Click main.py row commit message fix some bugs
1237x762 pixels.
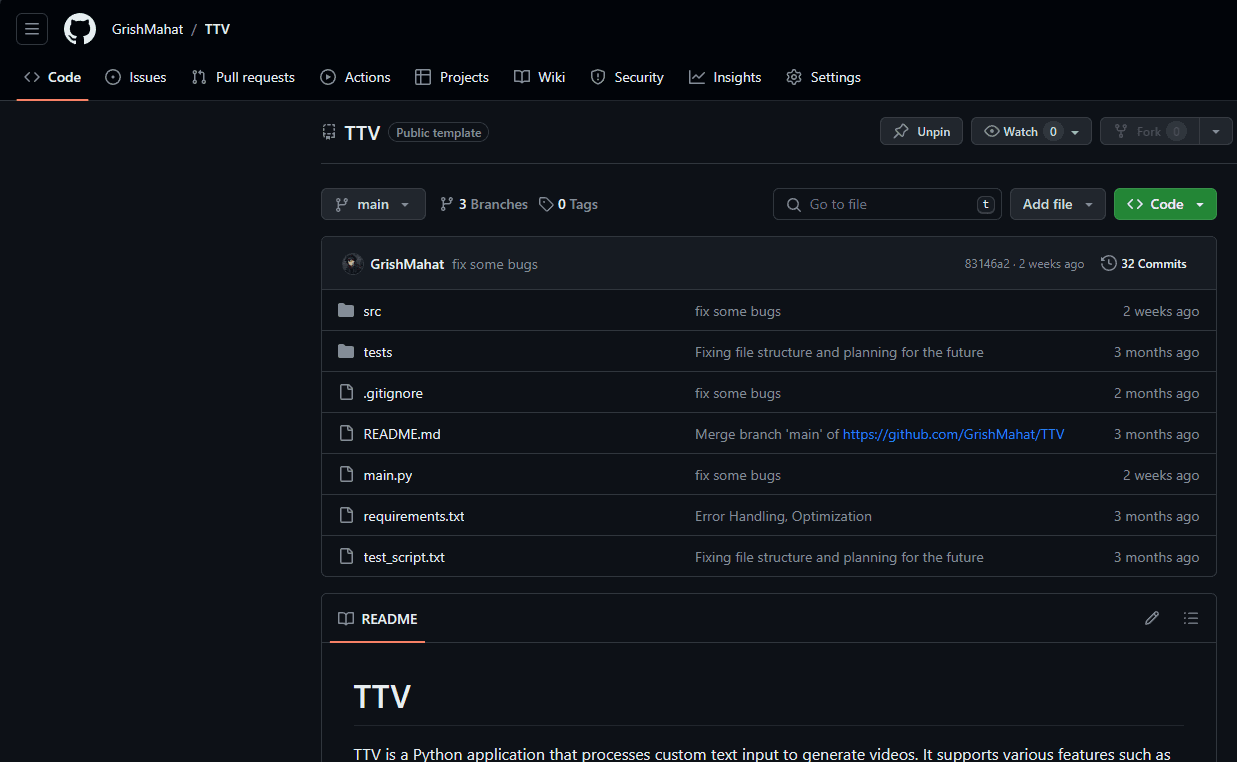[738, 475]
